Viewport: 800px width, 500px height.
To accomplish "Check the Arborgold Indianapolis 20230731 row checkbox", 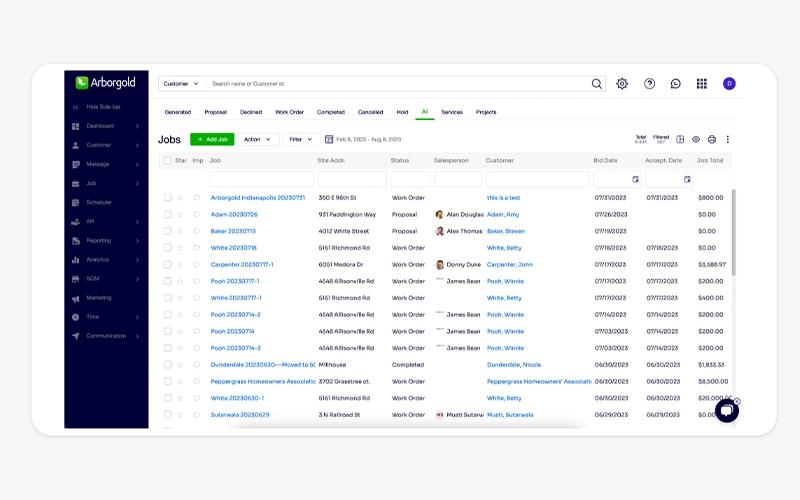I will point(167,197).
